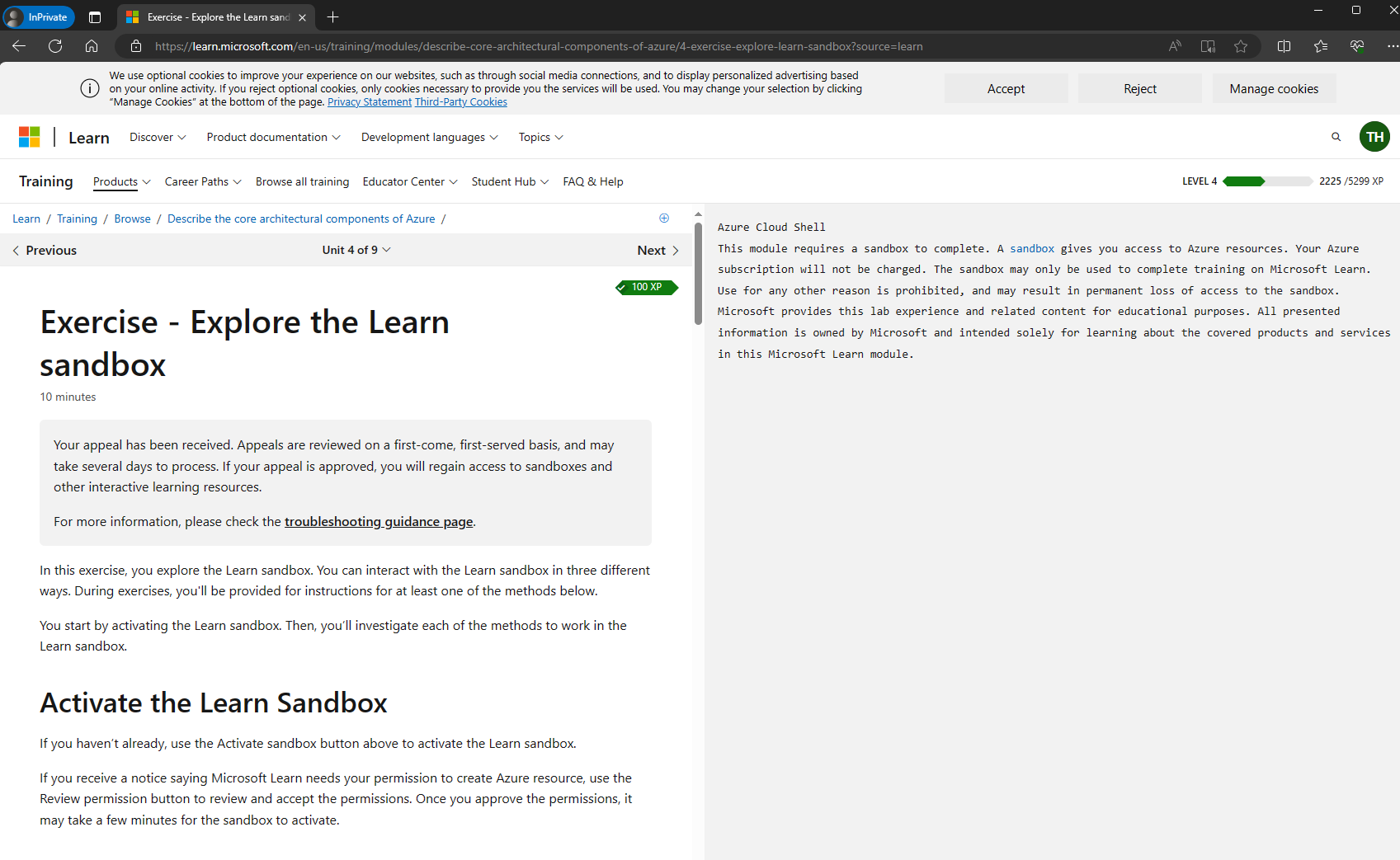This screenshot has width=1400, height=860.
Task: Reject optional cookies
Action: (x=1140, y=89)
